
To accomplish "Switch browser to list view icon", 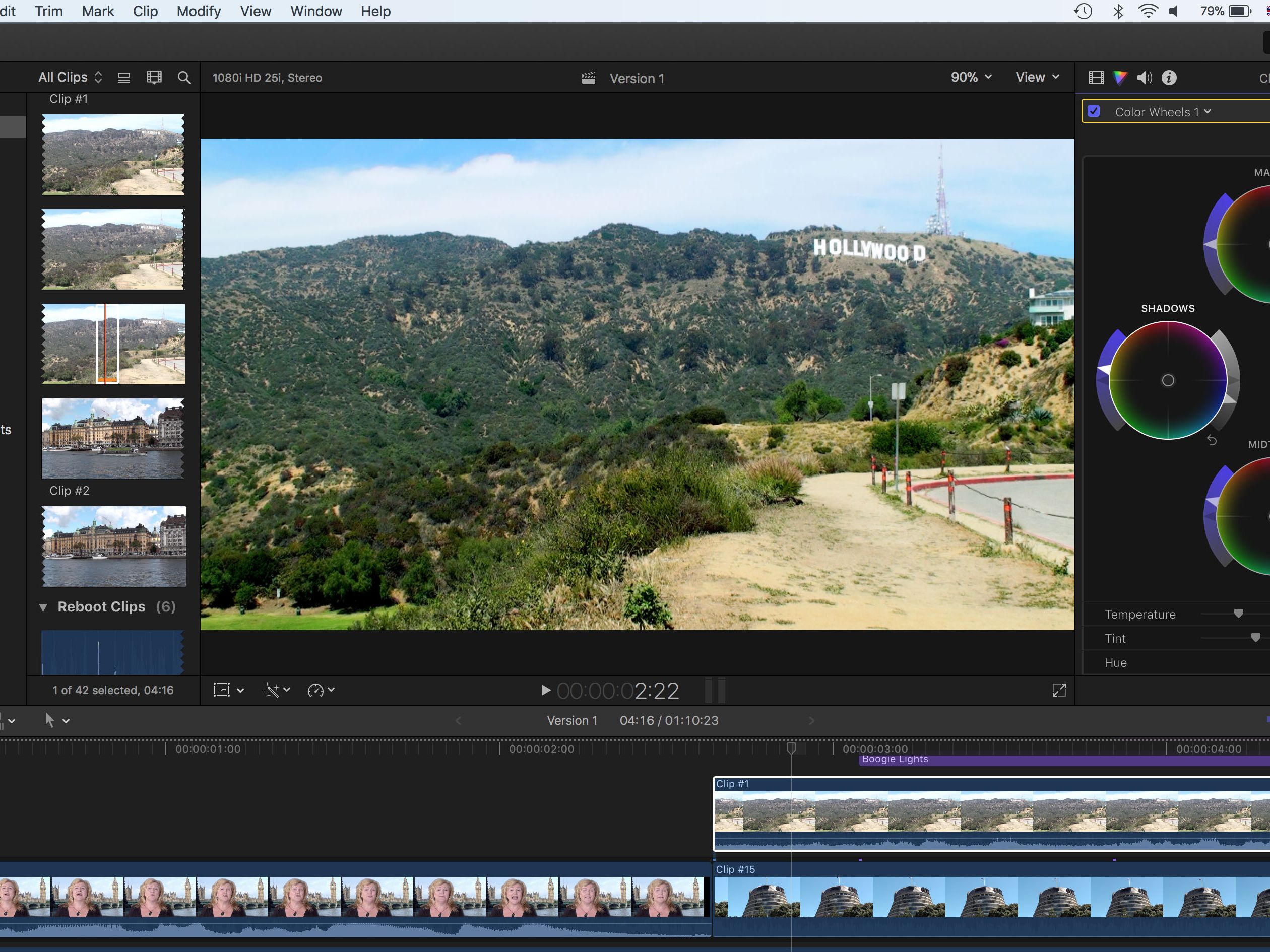I will [124, 78].
